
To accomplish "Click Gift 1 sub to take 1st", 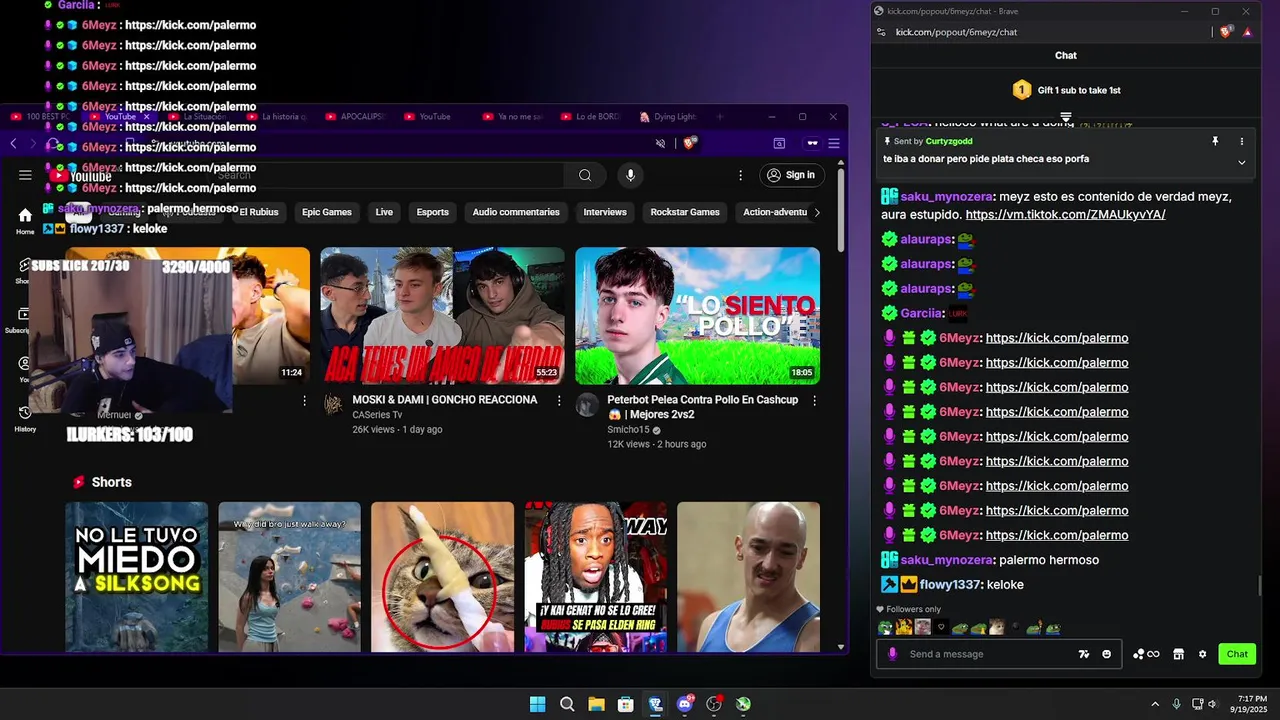I will 1066,90.
